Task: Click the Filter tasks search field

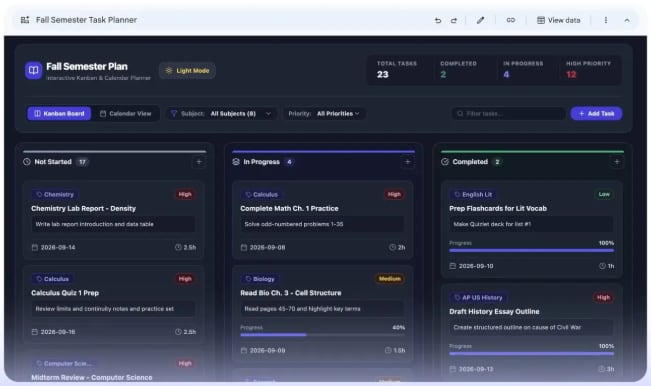Action: coord(509,114)
